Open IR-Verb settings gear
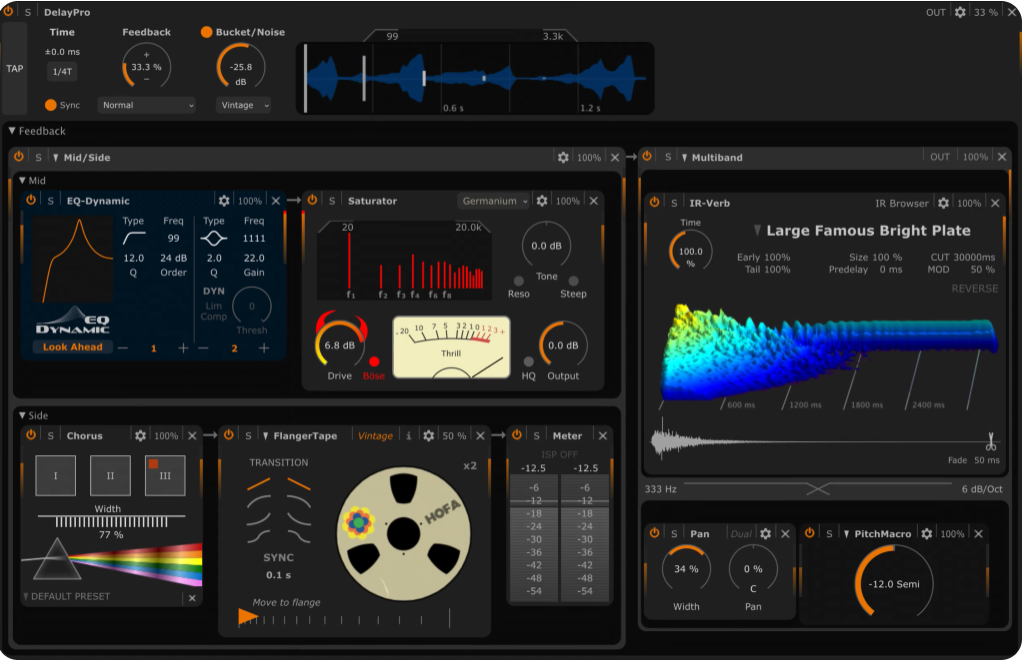The image size is (1022, 662). point(943,203)
